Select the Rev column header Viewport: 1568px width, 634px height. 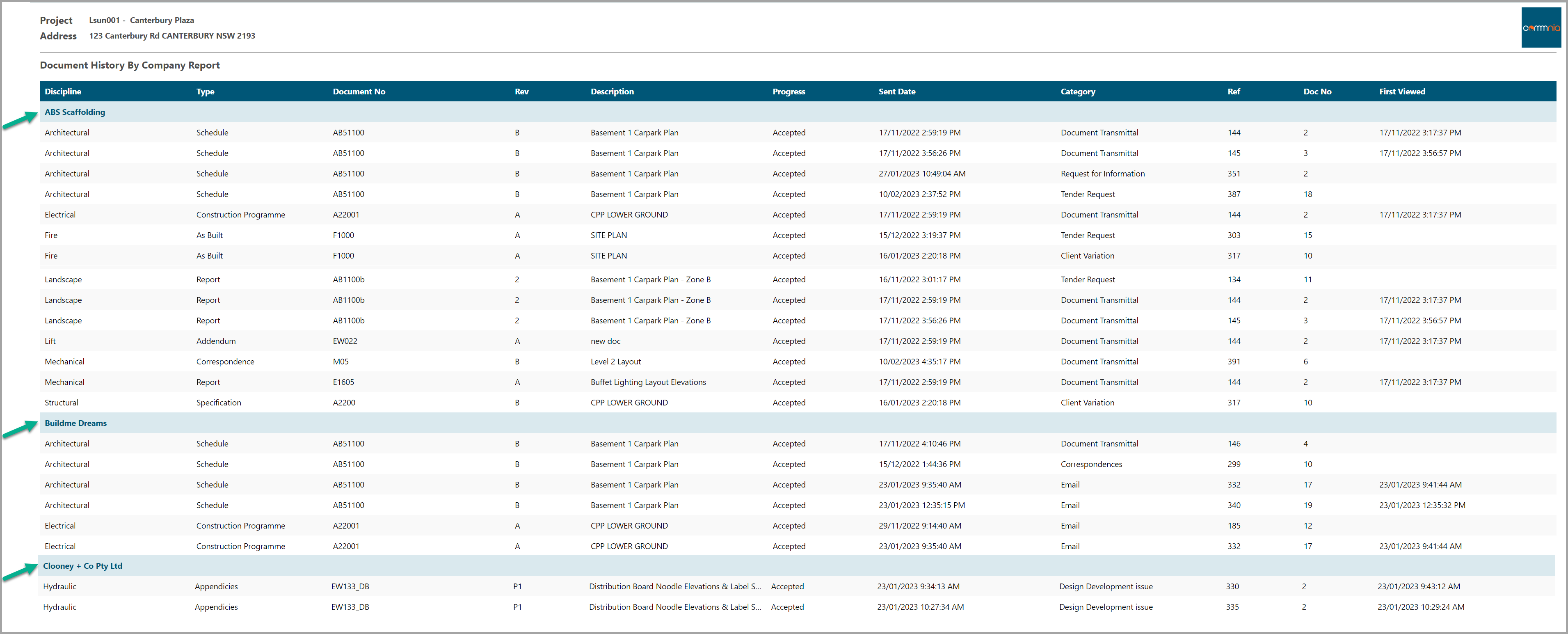pyautogui.click(x=521, y=92)
